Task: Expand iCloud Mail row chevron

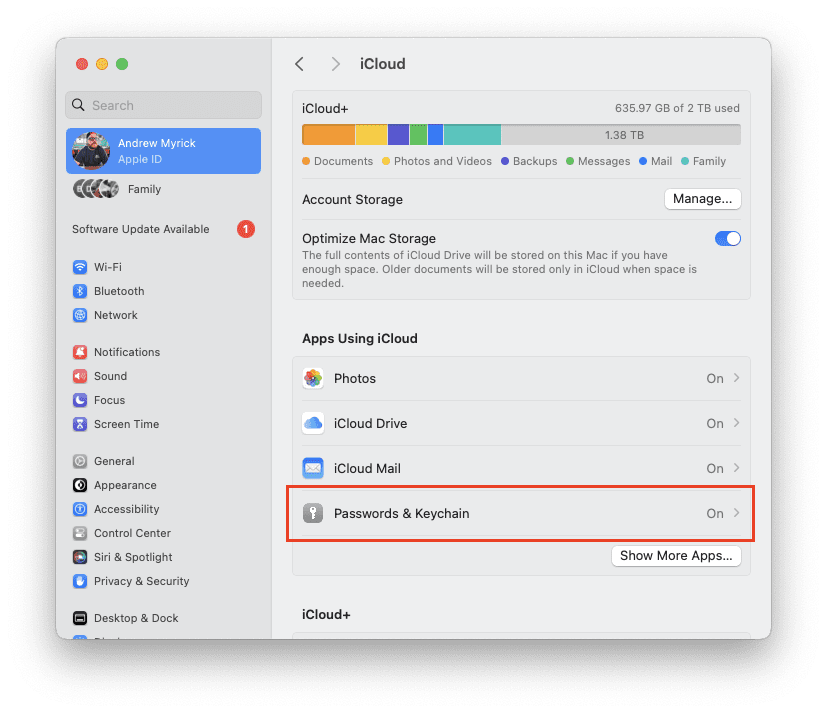Action: coord(737,468)
